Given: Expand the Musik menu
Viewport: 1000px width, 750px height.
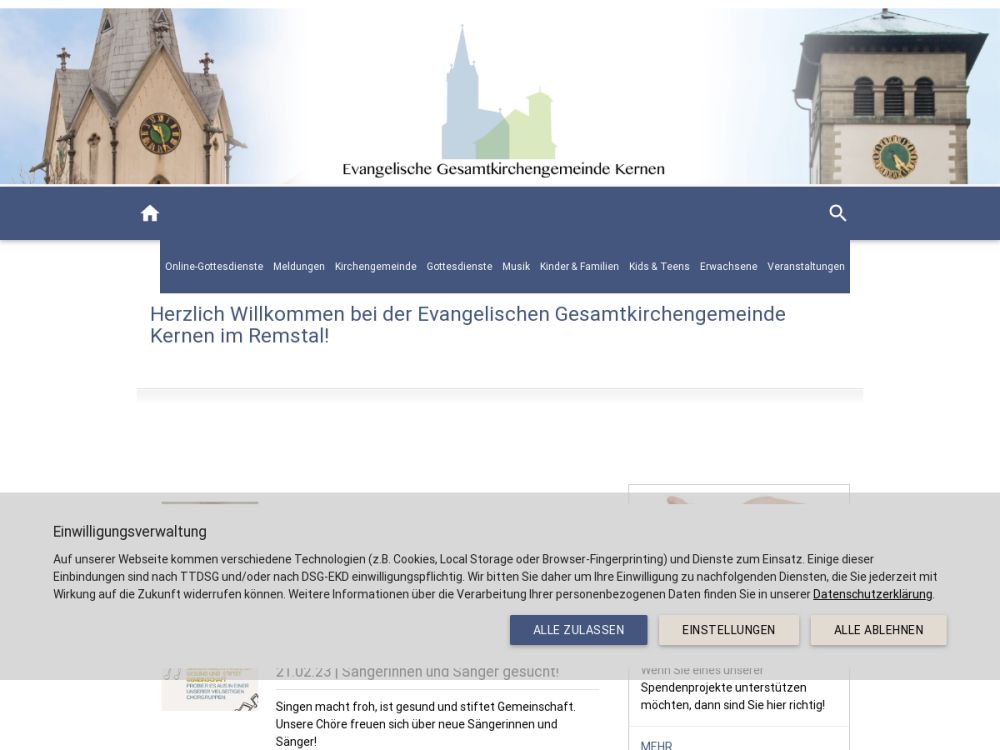Looking at the screenshot, I should click(x=516, y=267).
